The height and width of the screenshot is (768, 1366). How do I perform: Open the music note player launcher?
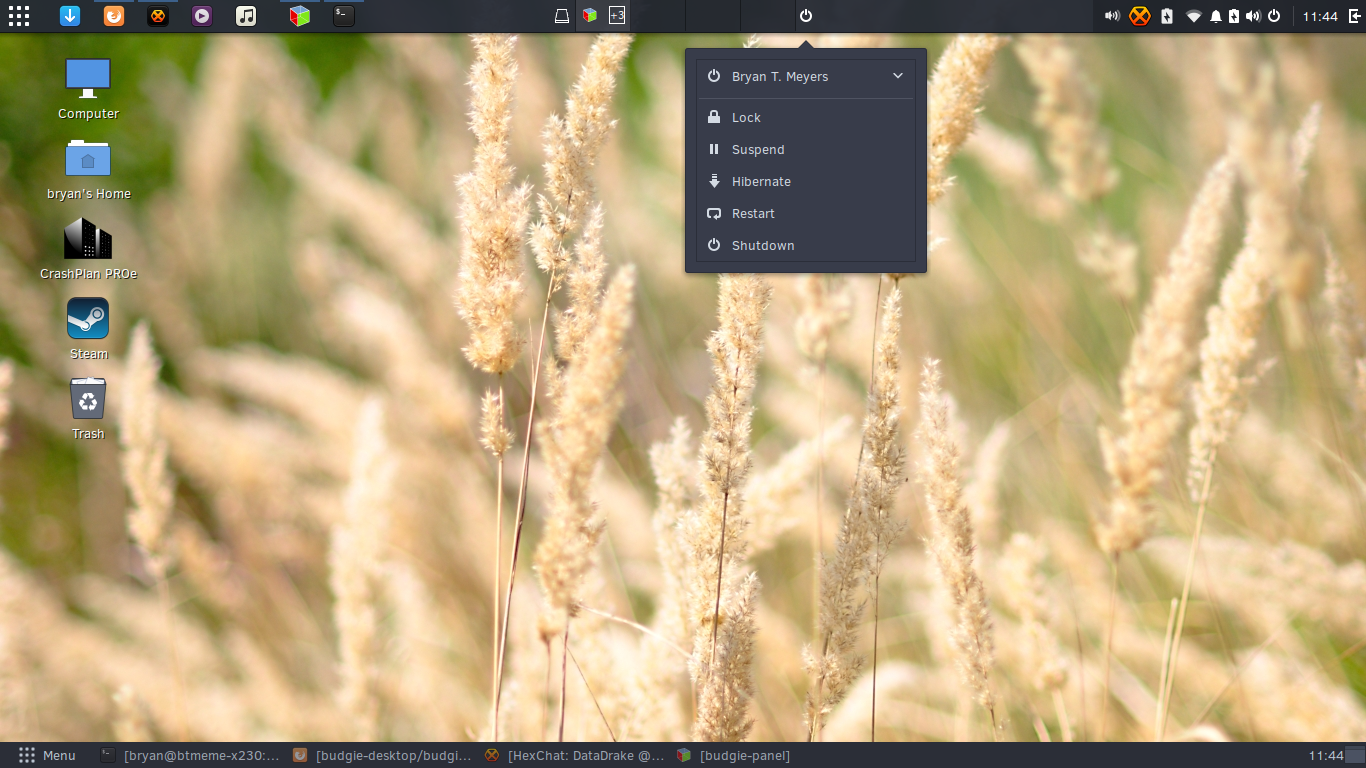[246, 16]
